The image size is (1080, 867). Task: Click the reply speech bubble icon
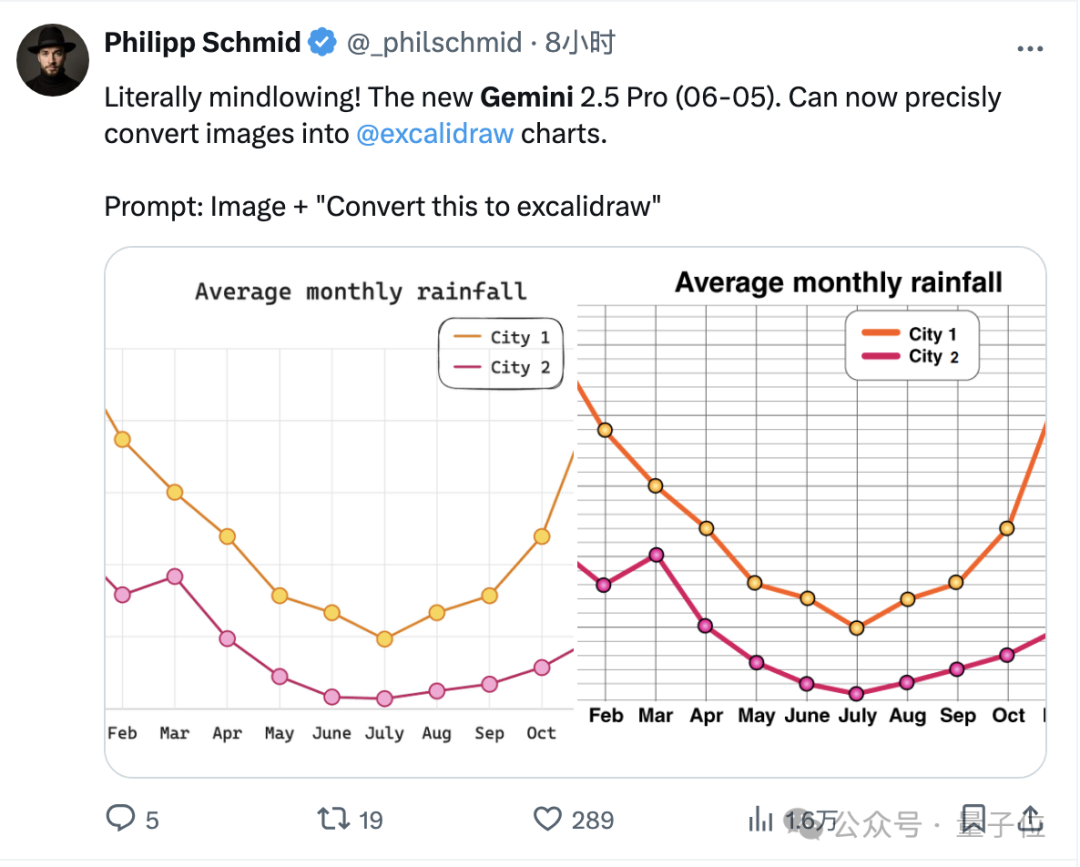[x=120, y=820]
